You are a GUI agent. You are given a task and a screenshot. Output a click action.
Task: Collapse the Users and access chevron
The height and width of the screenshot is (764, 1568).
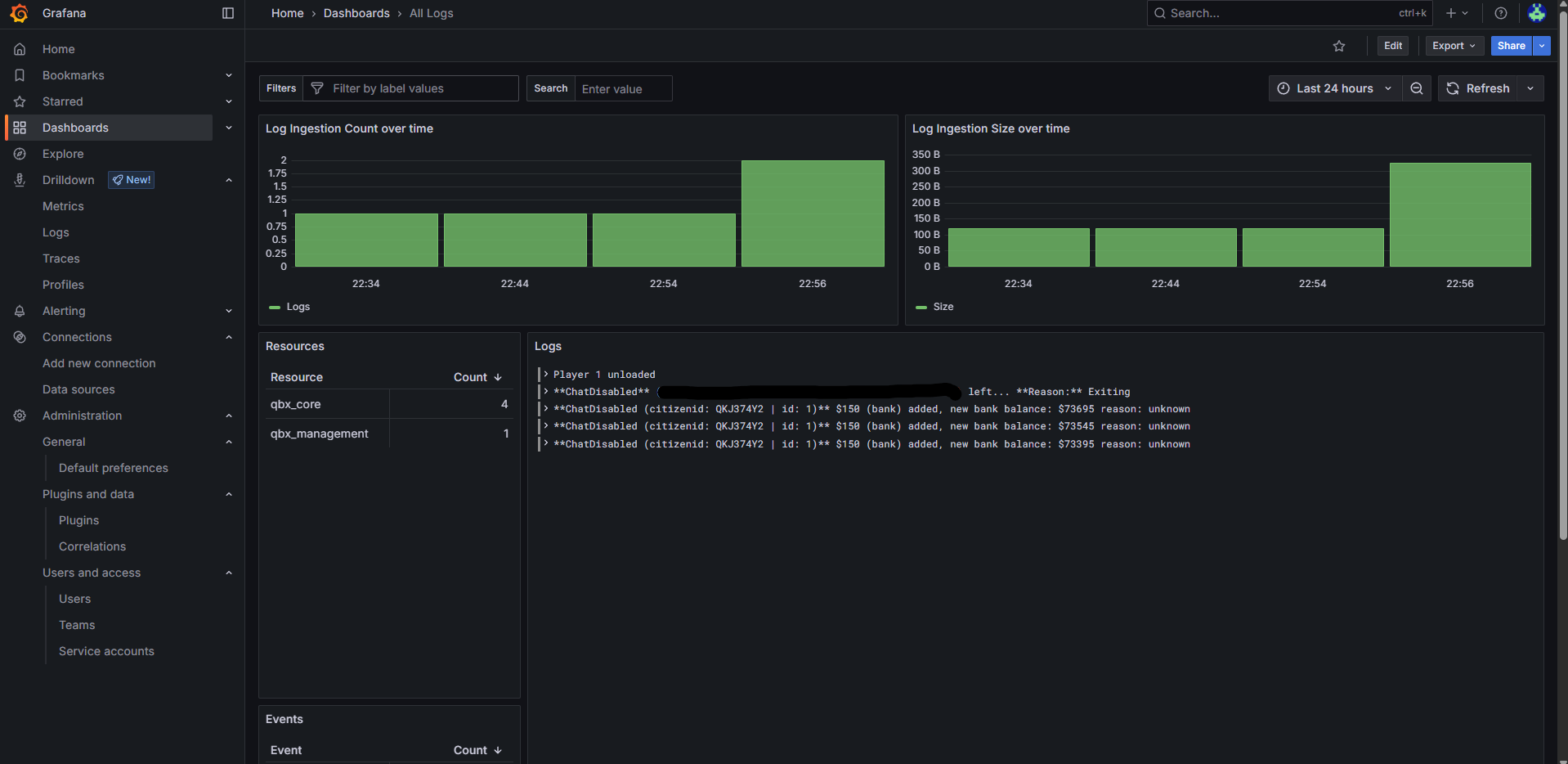(229, 573)
